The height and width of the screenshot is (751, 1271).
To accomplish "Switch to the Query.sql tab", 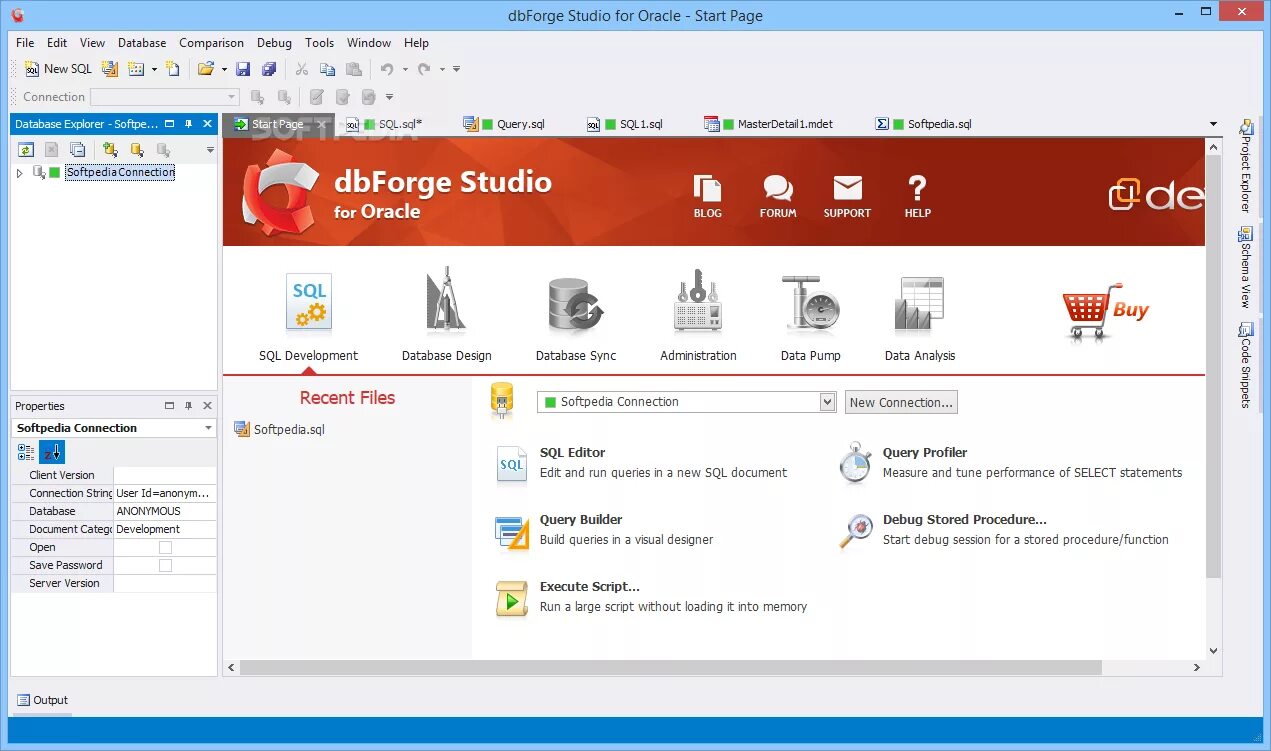I will (505, 124).
